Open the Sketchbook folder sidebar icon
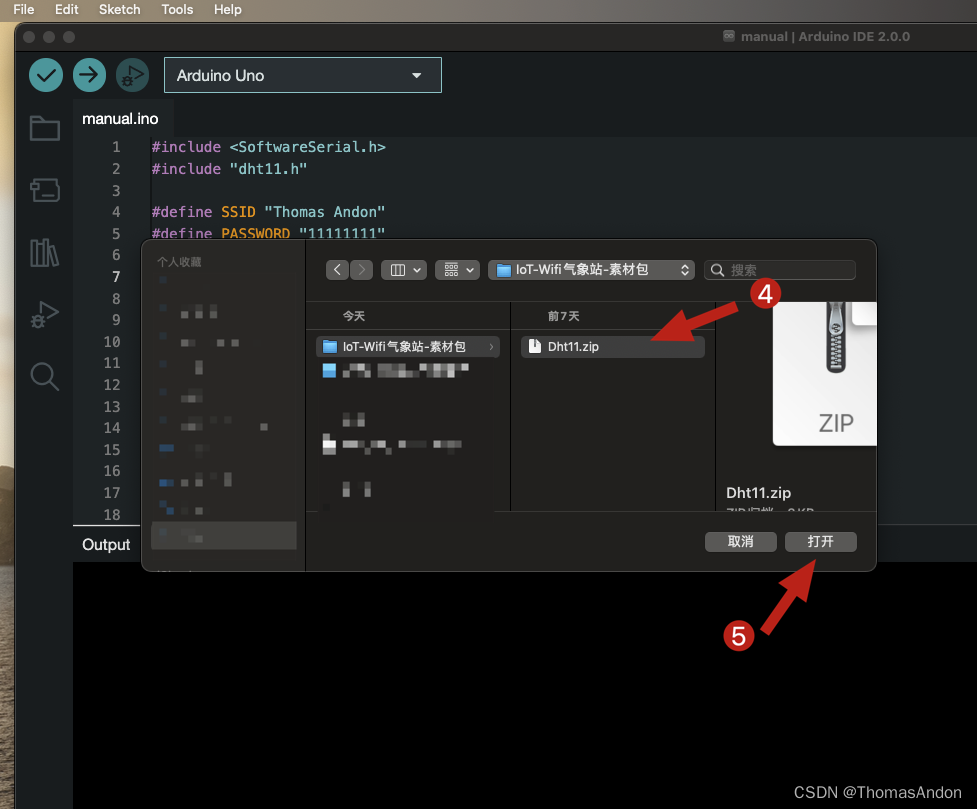 click(x=45, y=128)
